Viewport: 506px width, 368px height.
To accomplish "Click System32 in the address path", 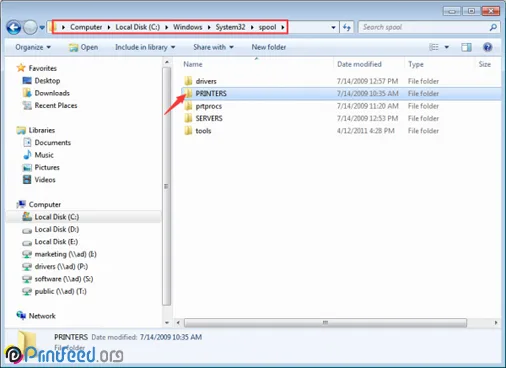I will (230, 27).
